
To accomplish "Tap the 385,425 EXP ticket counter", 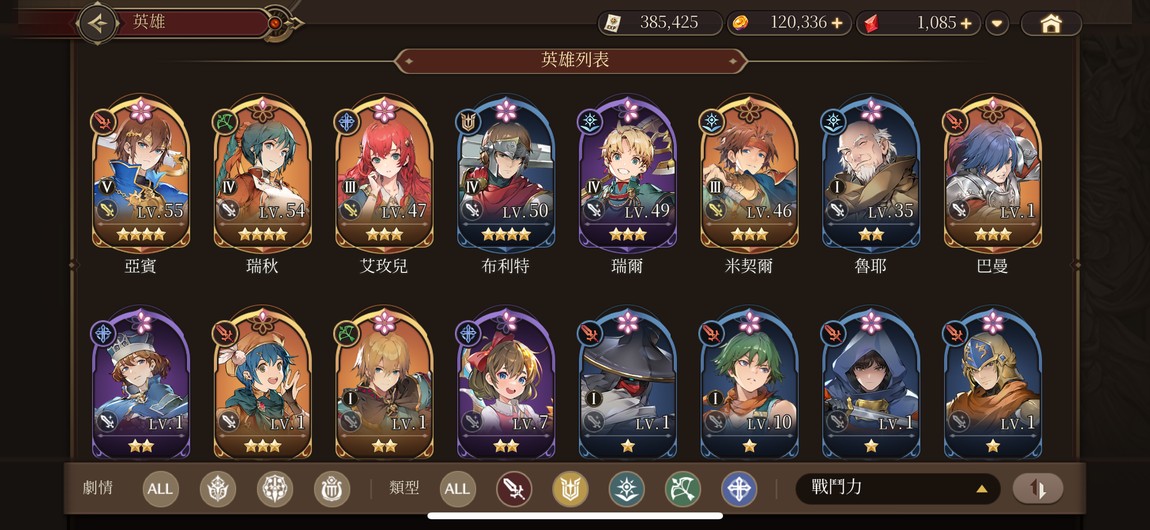I will tap(661, 23).
